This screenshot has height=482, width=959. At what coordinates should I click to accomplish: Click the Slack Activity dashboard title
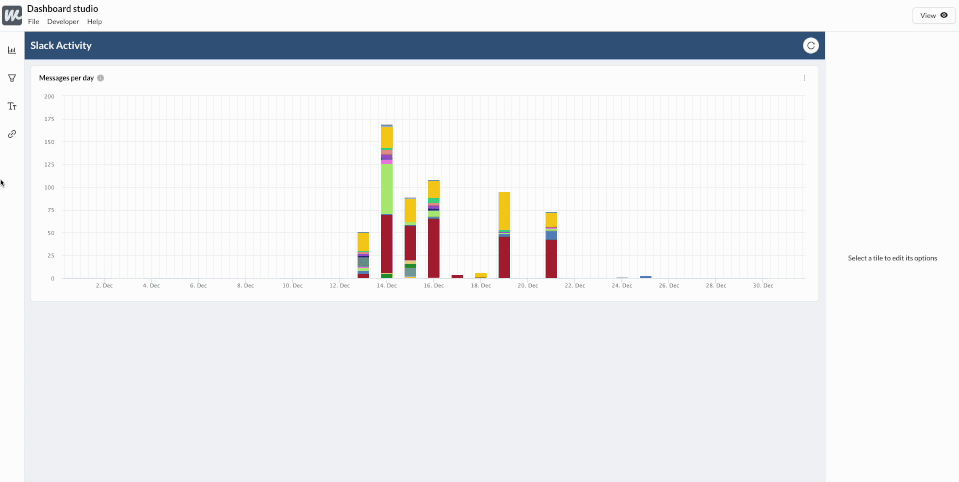(61, 45)
